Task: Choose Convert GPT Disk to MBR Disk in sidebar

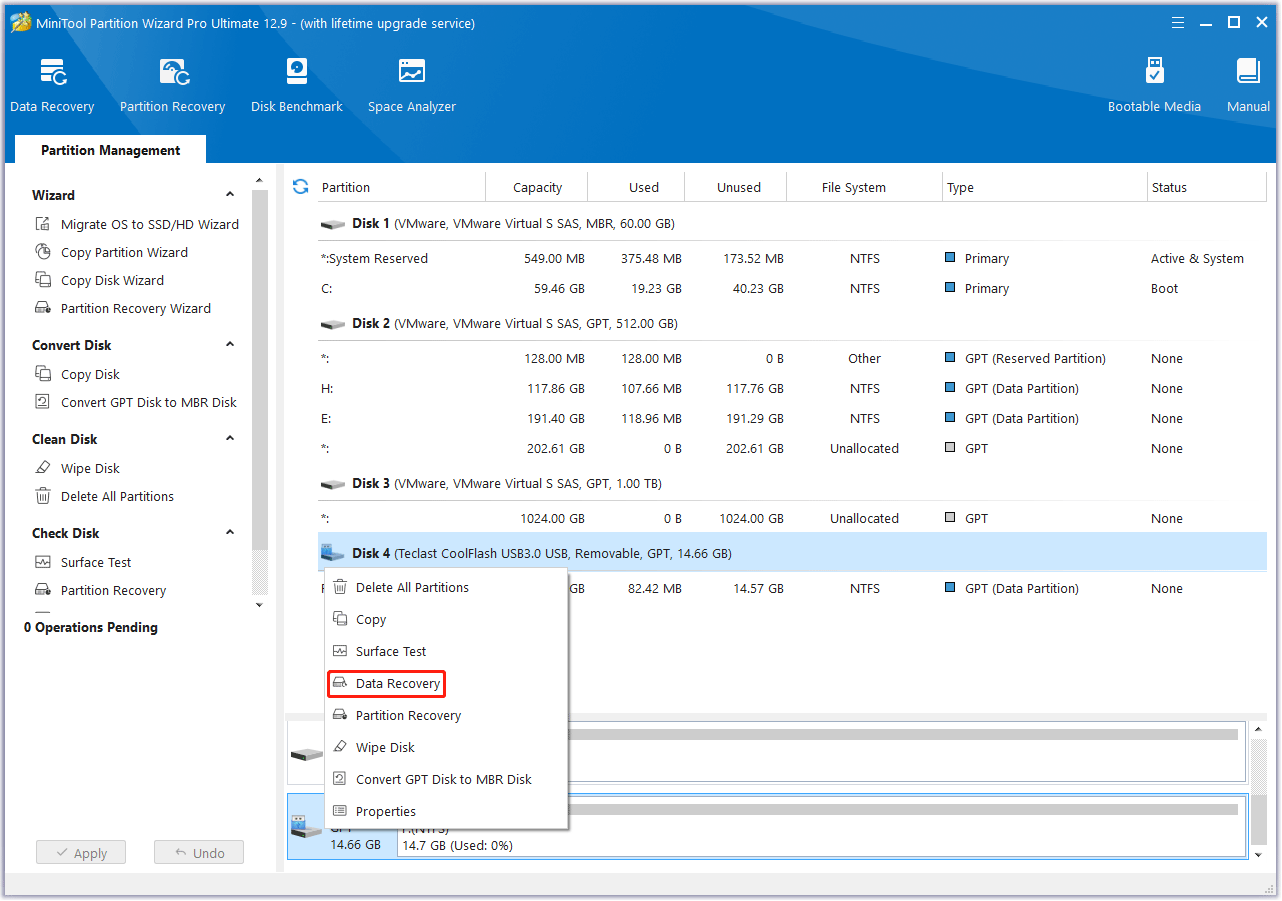Action: point(136,402)
